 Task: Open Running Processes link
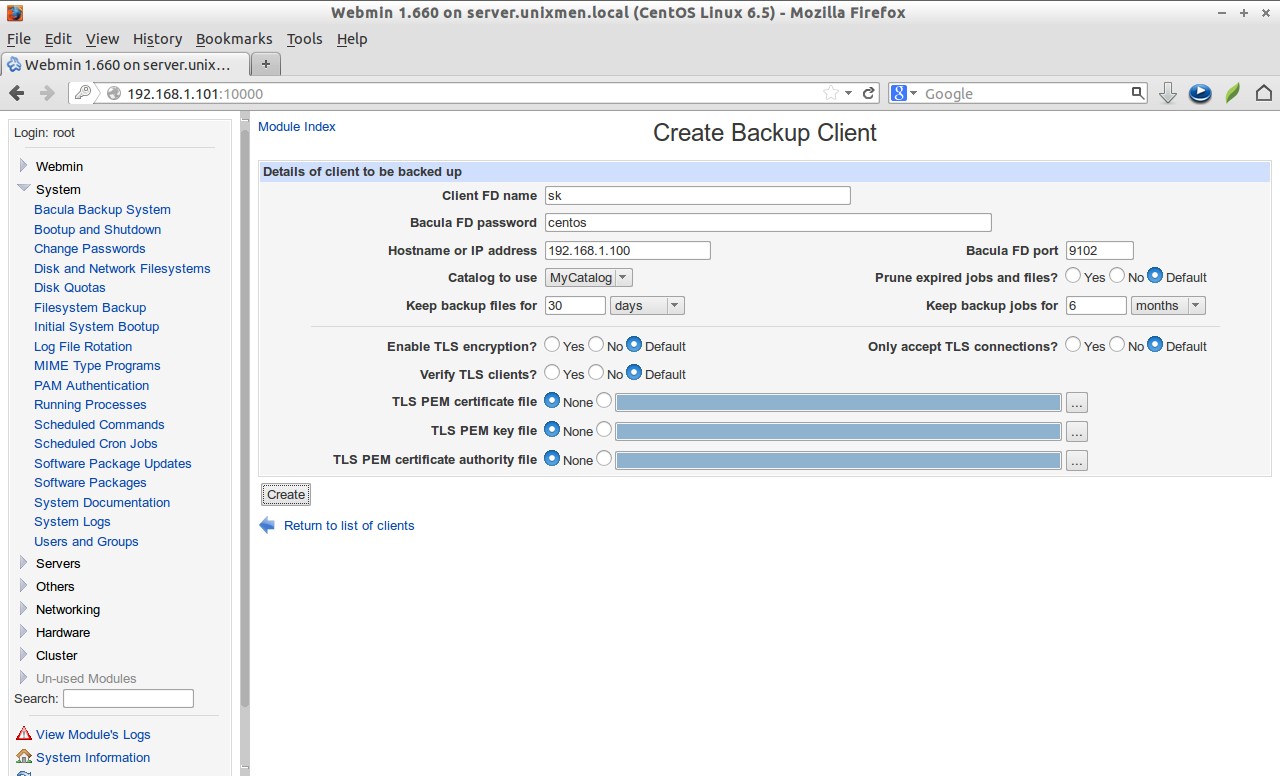[90, 405]
